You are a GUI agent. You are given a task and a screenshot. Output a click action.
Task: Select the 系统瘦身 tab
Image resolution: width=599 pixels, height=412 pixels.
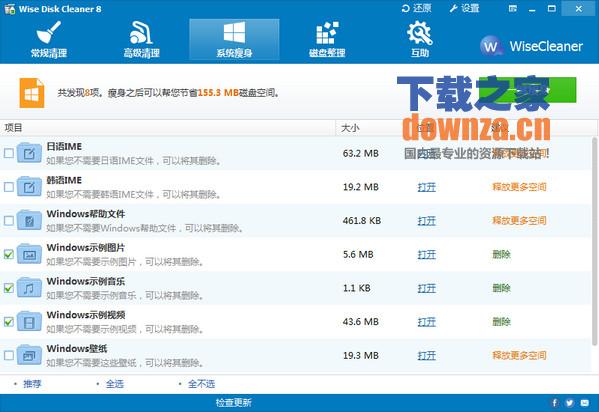coord(234,40)
